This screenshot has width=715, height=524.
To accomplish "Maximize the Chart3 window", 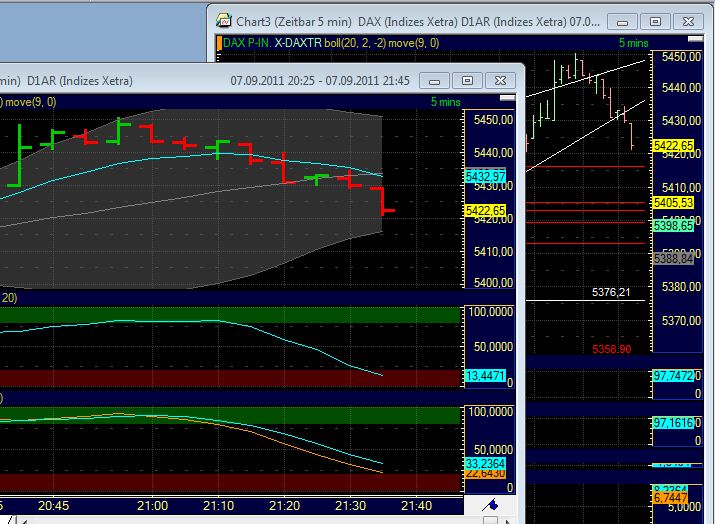I will coord(655,22).
